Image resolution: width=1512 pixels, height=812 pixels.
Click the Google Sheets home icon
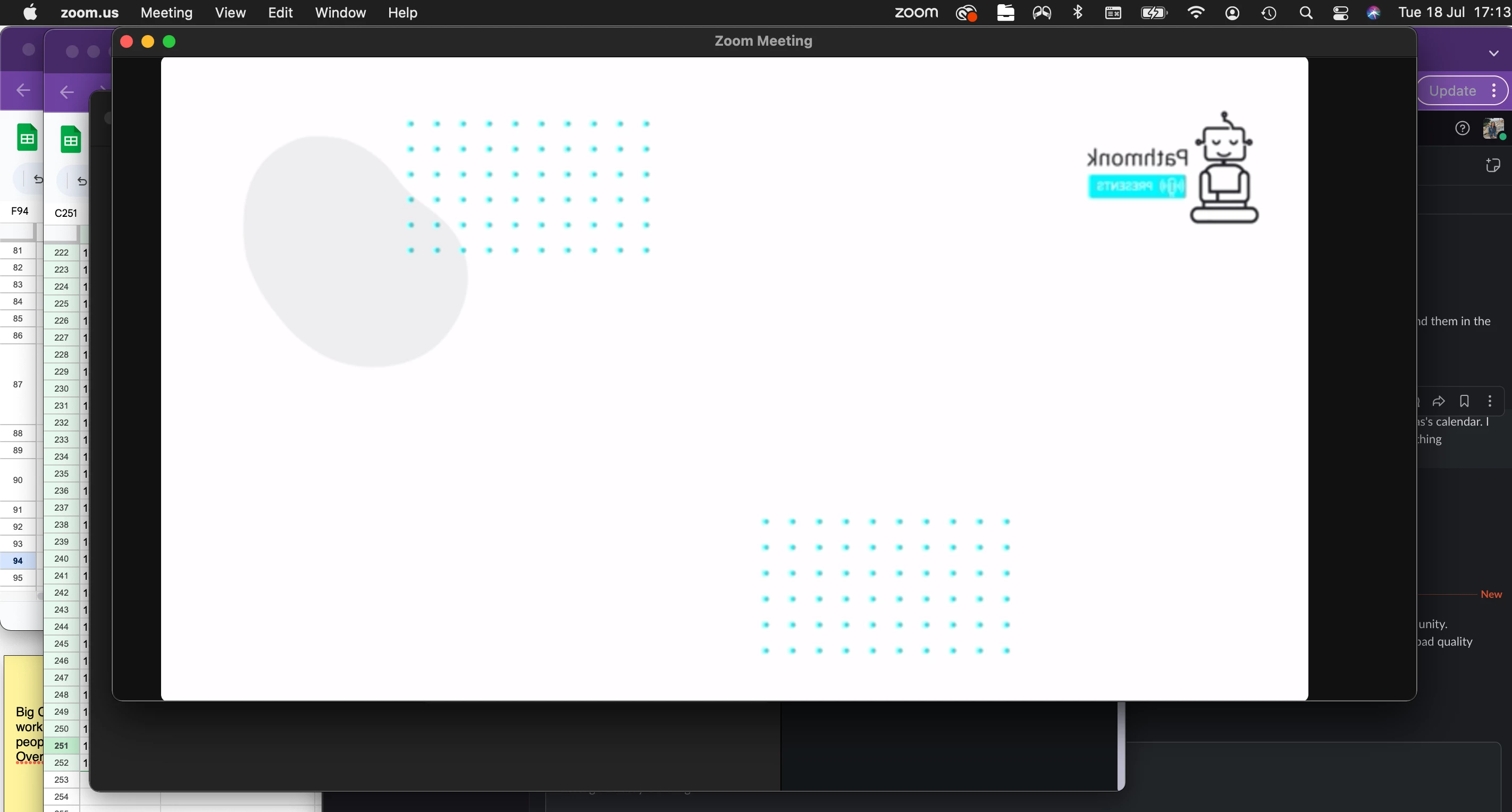coord(70,140)
